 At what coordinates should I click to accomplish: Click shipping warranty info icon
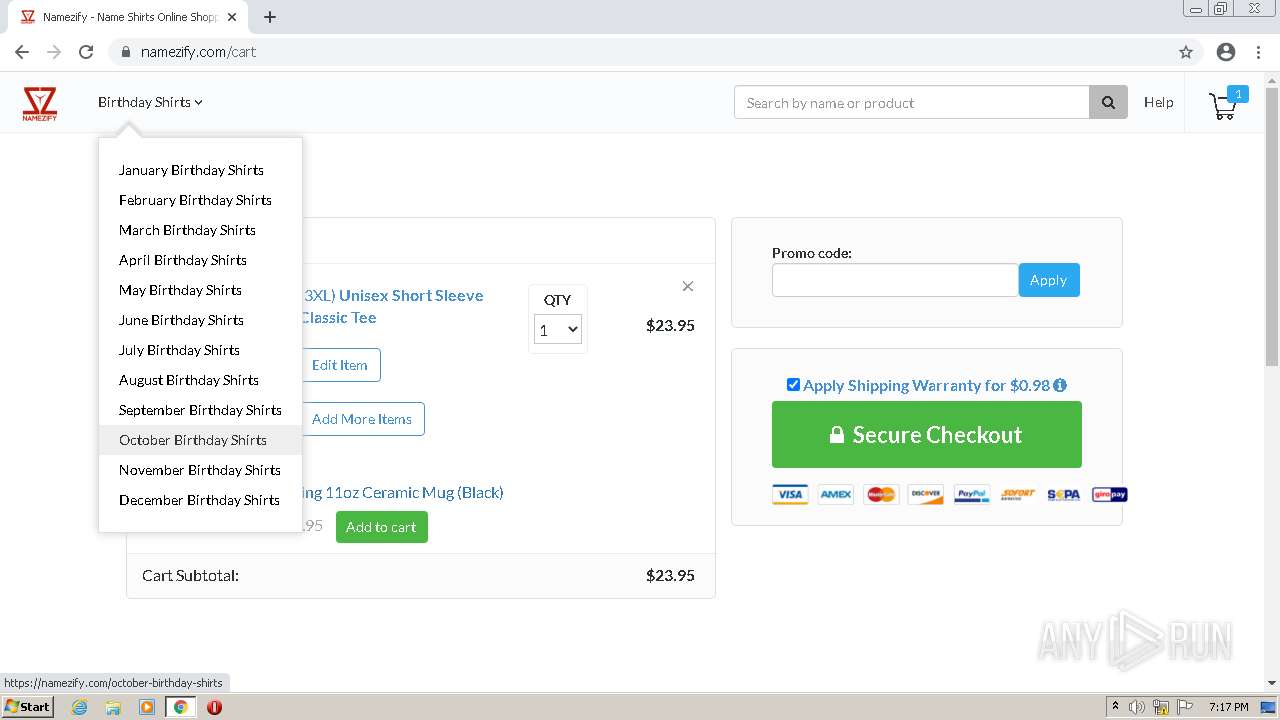coord(1060,385)
